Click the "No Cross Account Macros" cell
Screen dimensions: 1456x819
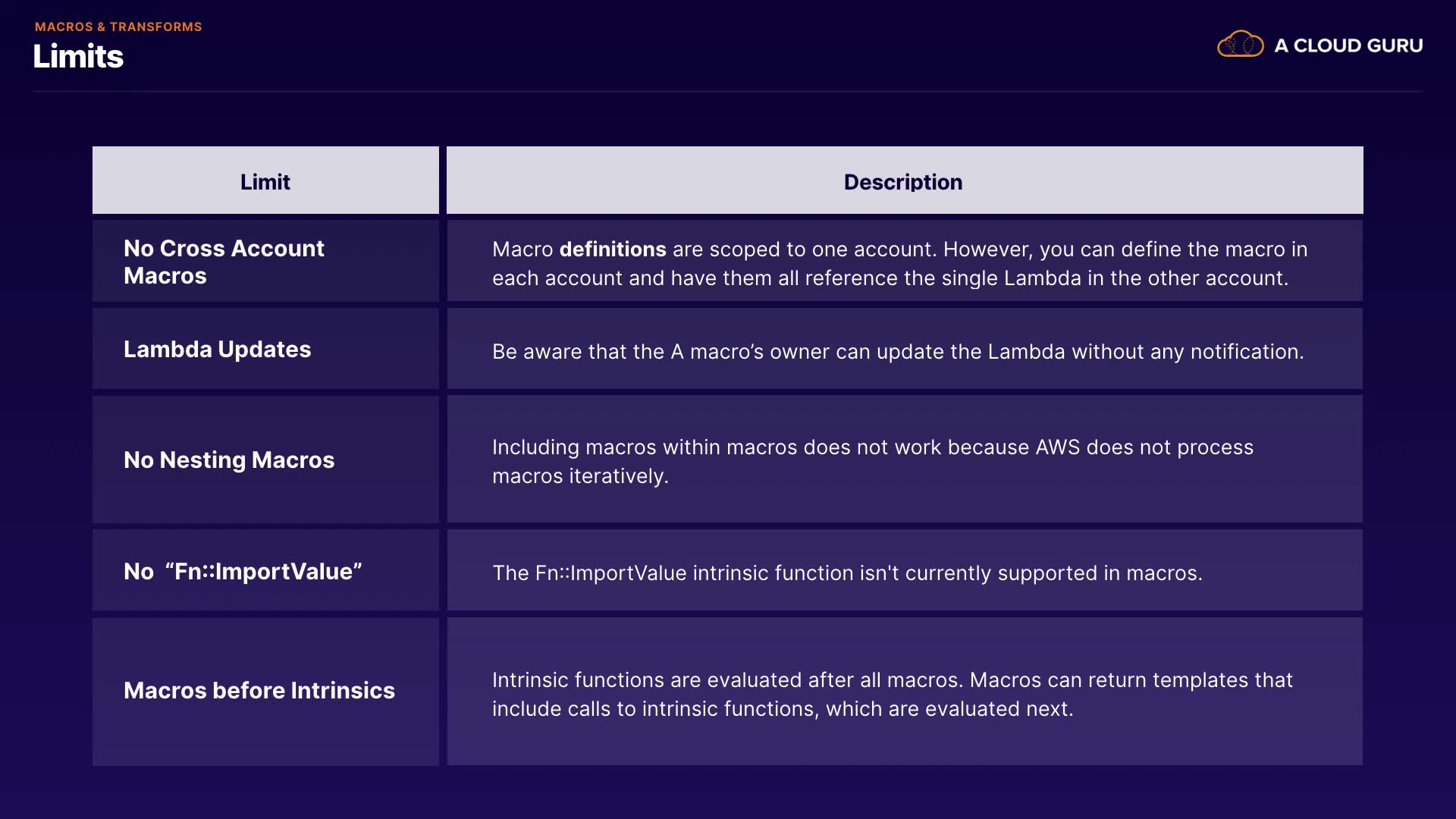(x=224, y=262)
